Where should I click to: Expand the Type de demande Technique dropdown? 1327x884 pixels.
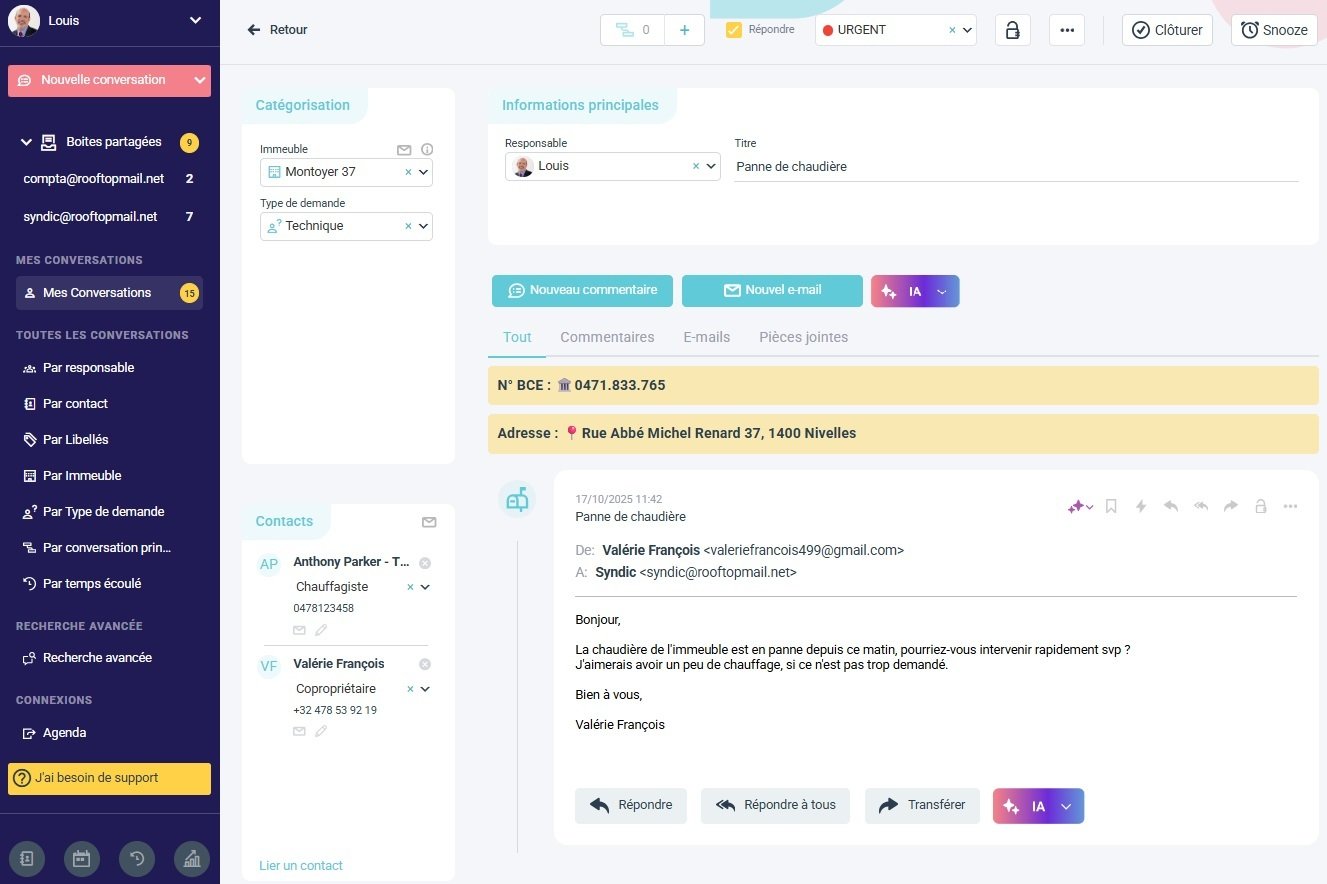click(x=424, y=227)
